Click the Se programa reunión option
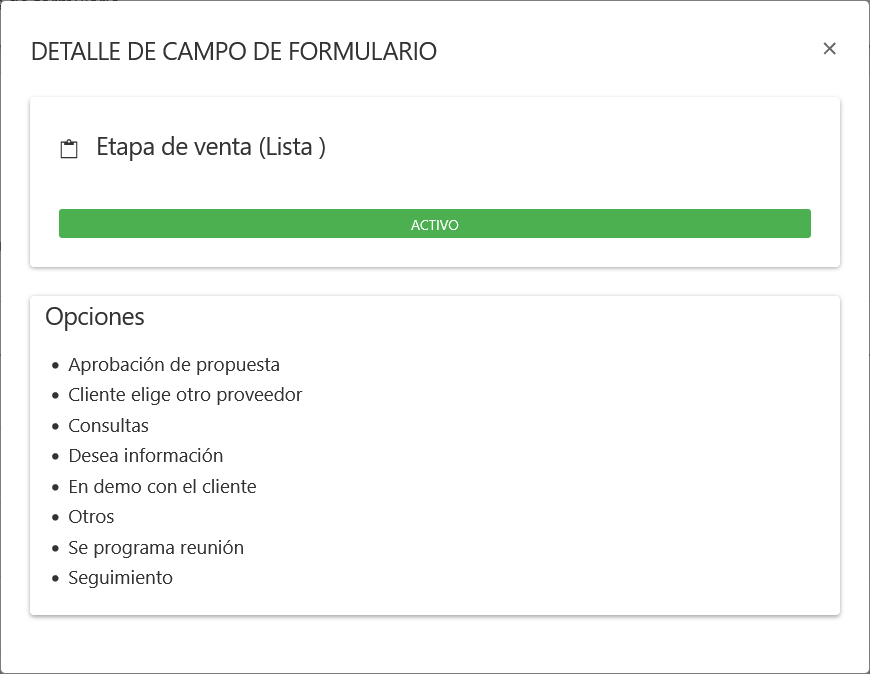The height and width of the screenshot is (674, 870). pos(156,547)
